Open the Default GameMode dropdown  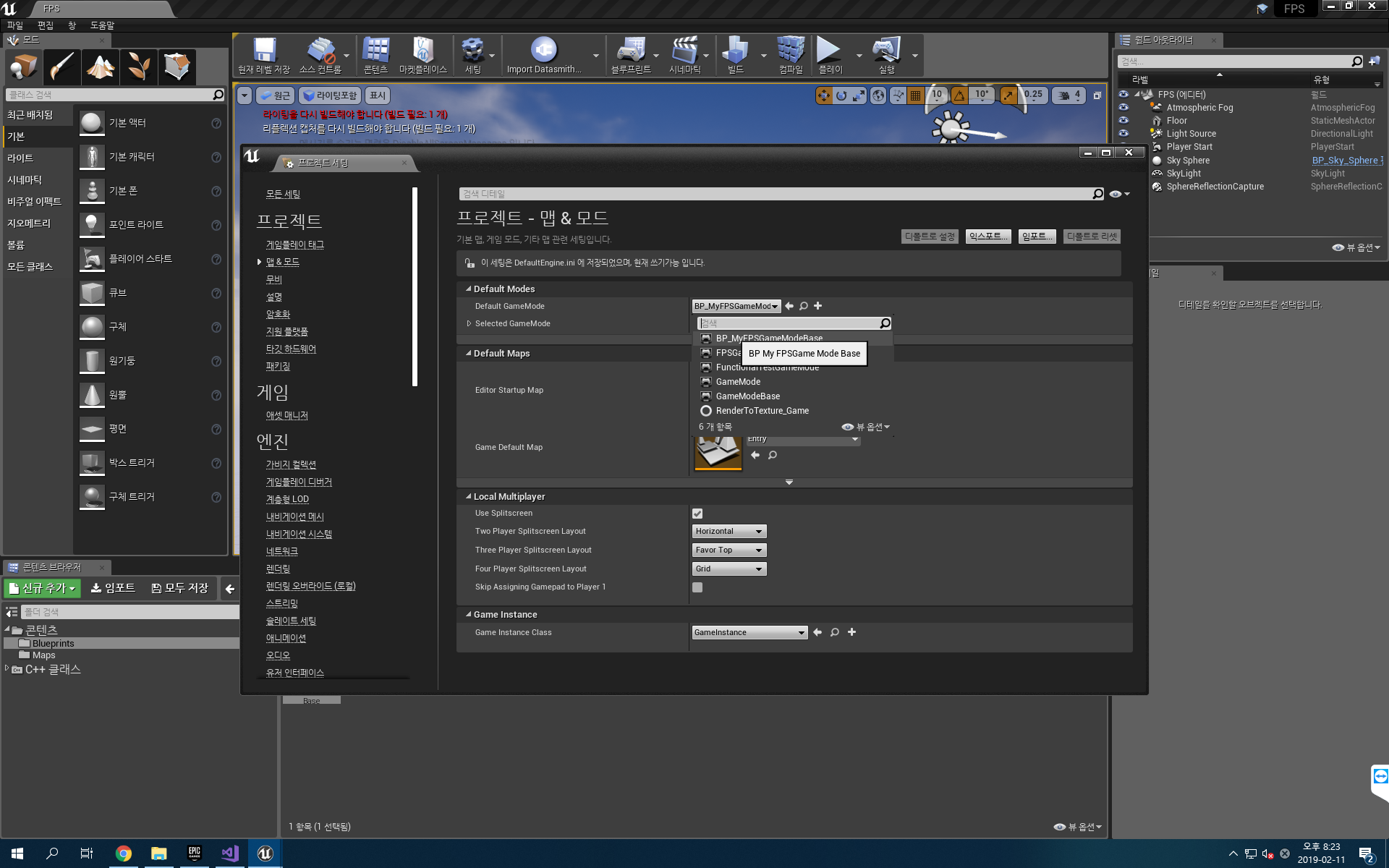[x=735, y=305]
